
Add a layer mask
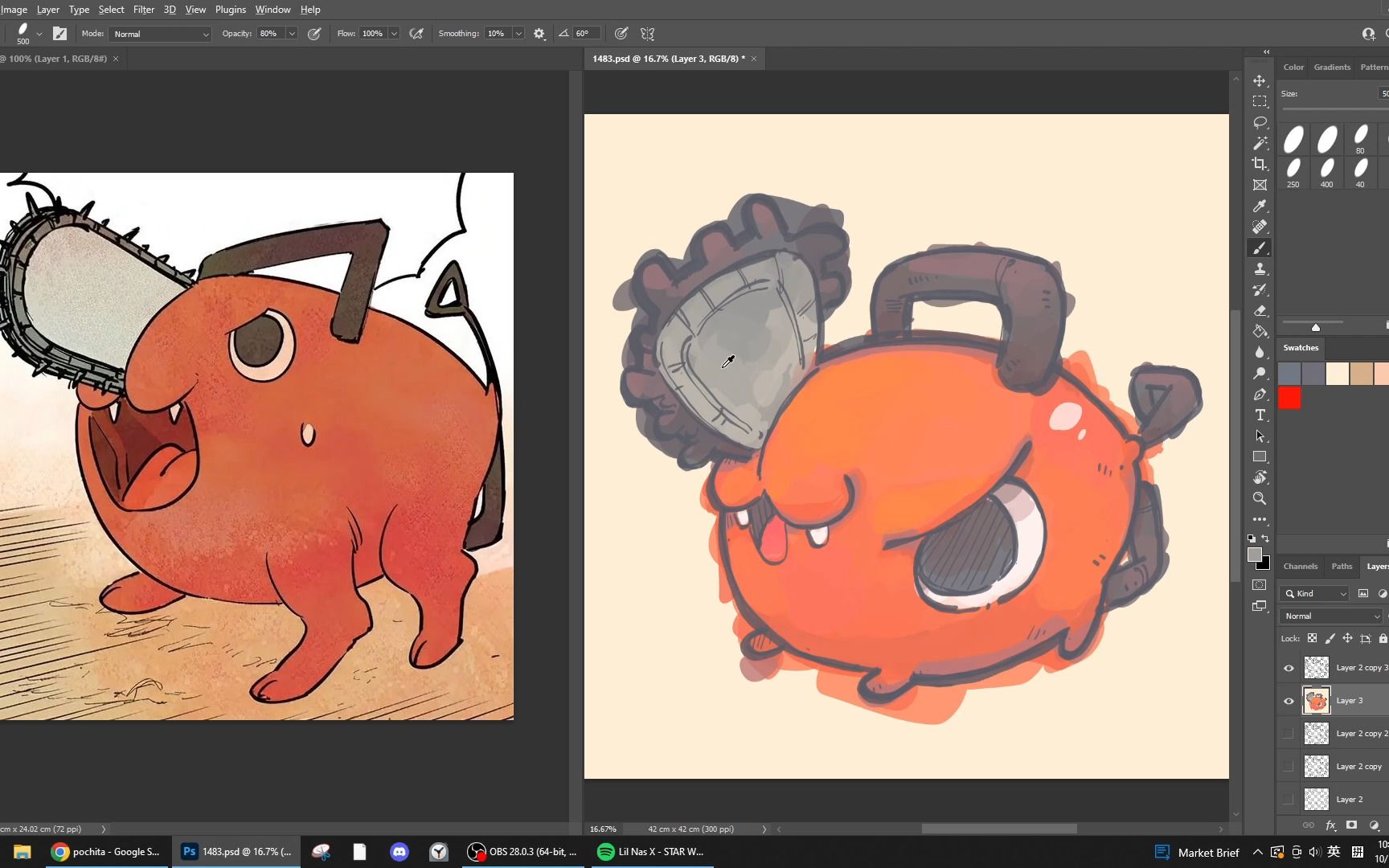pyautogui.click(x=1352, y=825)
